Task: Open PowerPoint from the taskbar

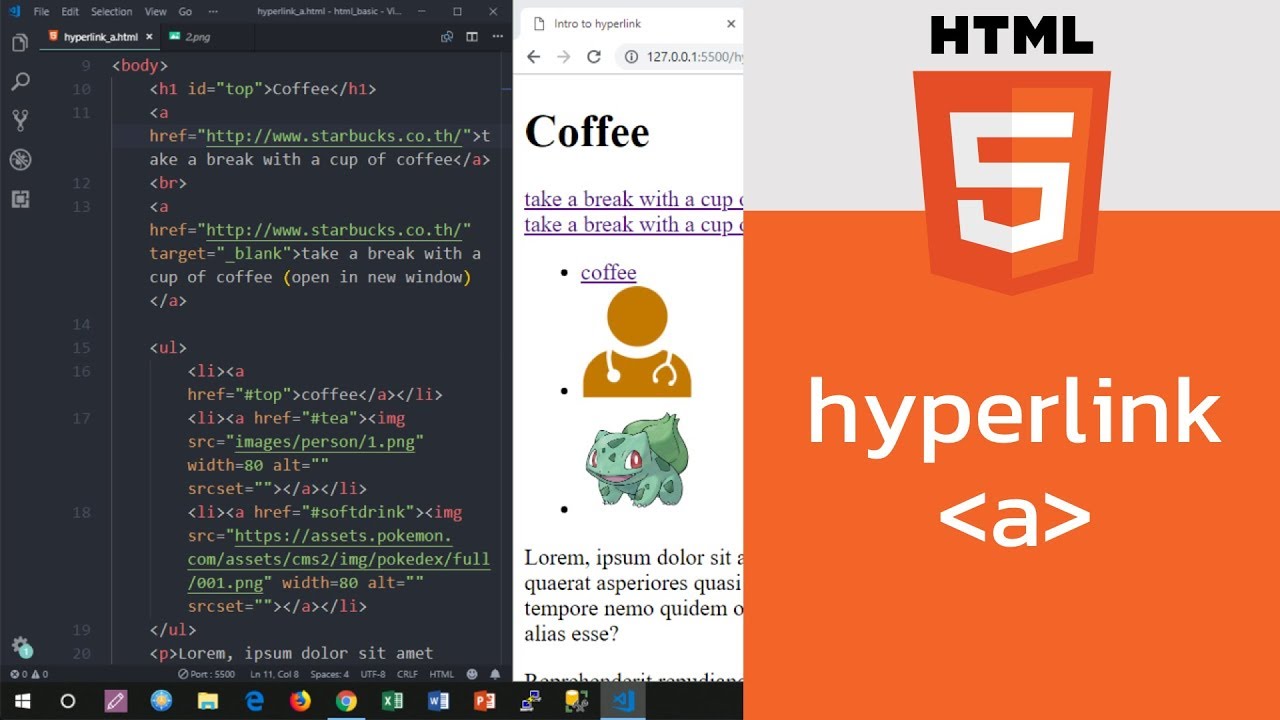Action: click(484, 701)
